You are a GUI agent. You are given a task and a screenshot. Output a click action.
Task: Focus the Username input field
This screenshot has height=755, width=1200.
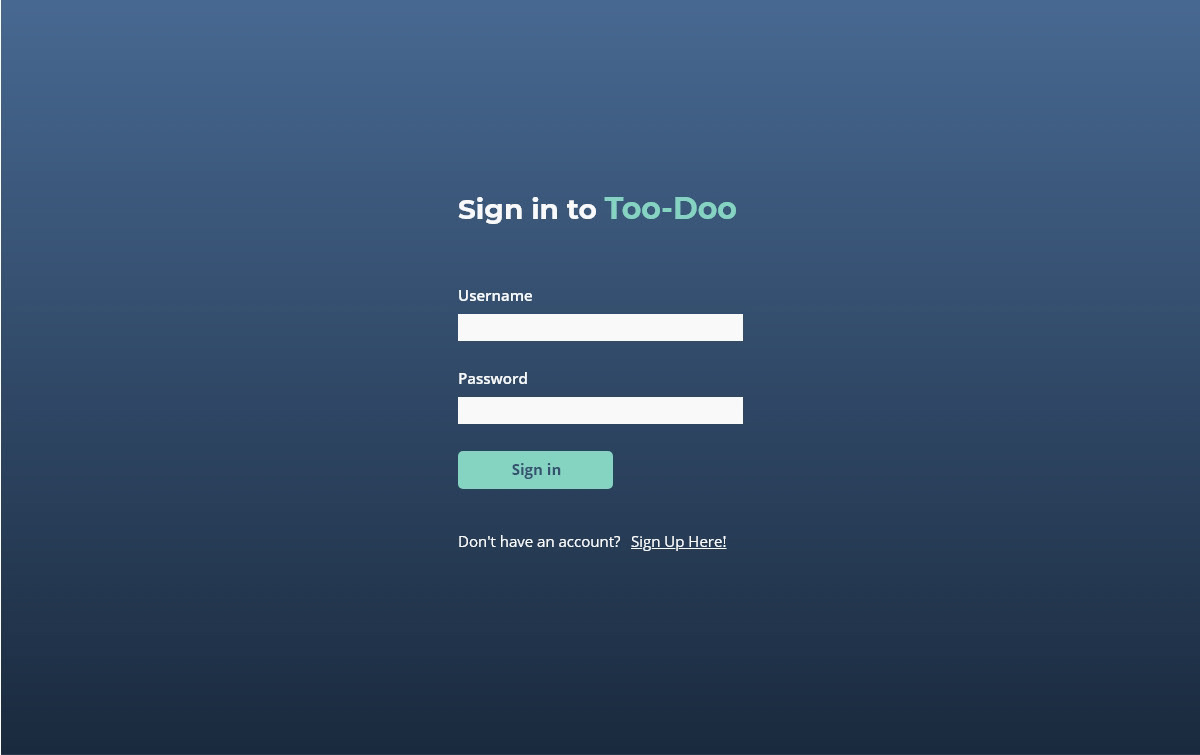pos(600,327)
